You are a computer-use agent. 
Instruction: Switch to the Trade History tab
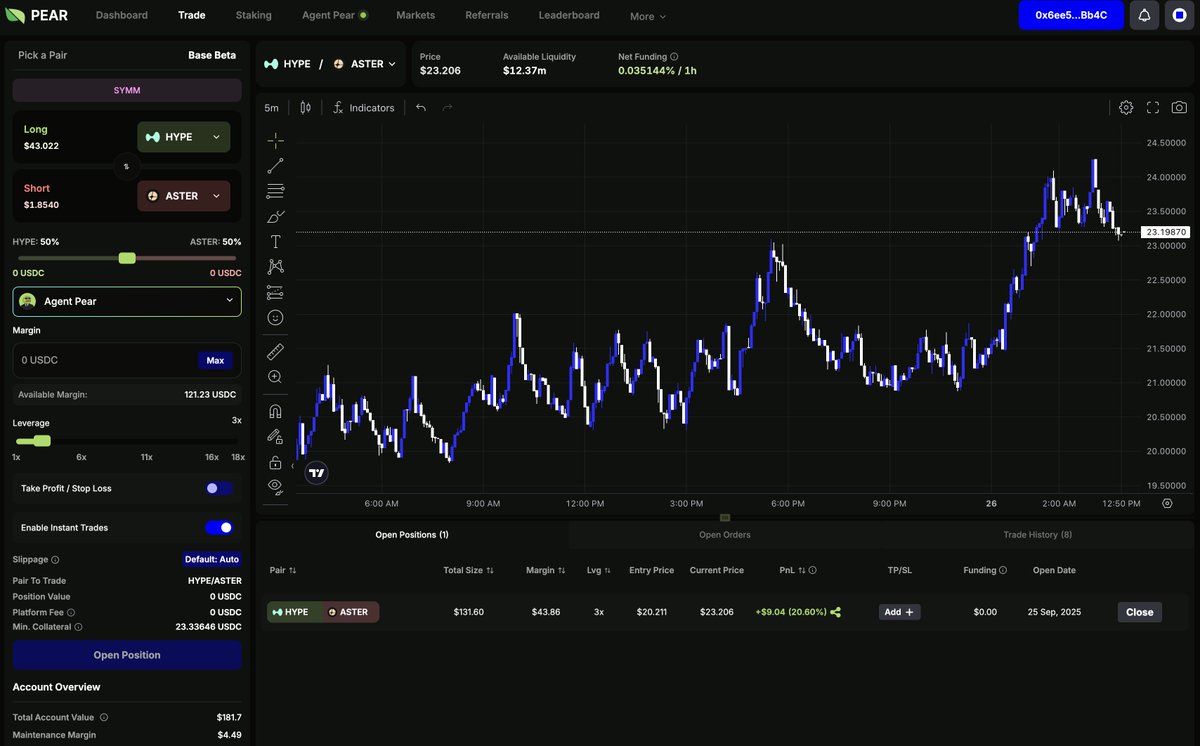(1037, 535)
